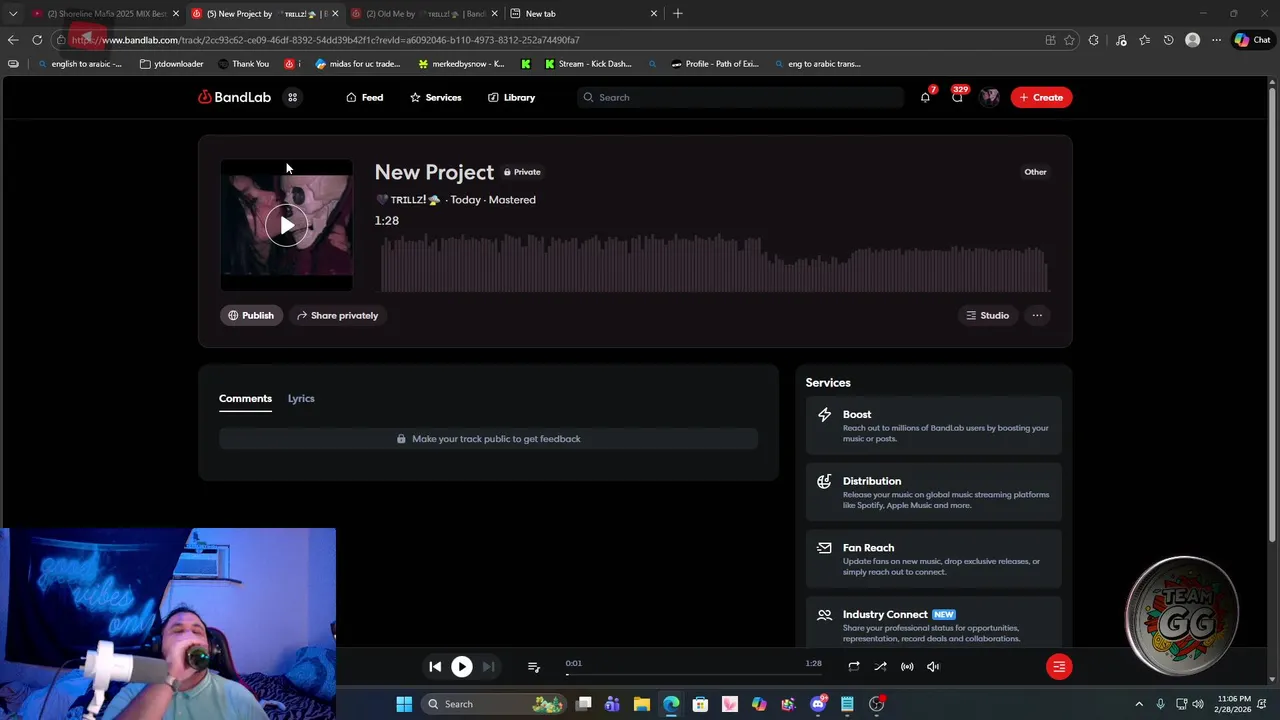Viewport: 1280px width, 720px height.
Task: Open the Services menu
Action: [x=435, y=97]
